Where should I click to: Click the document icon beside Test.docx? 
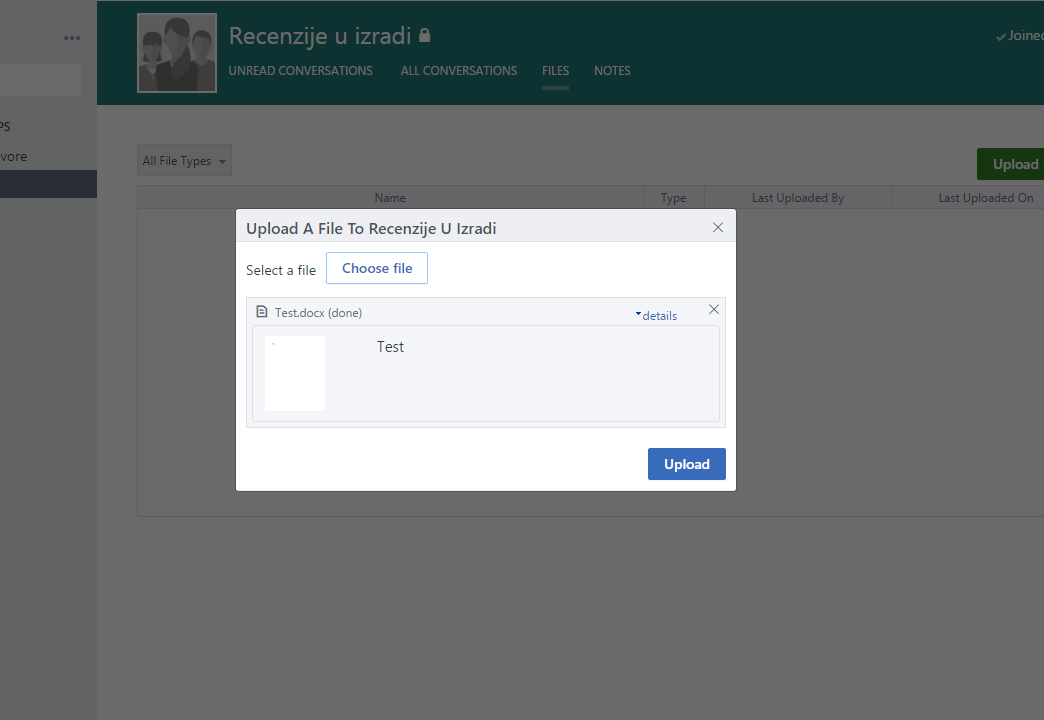[x=262, y=312]
